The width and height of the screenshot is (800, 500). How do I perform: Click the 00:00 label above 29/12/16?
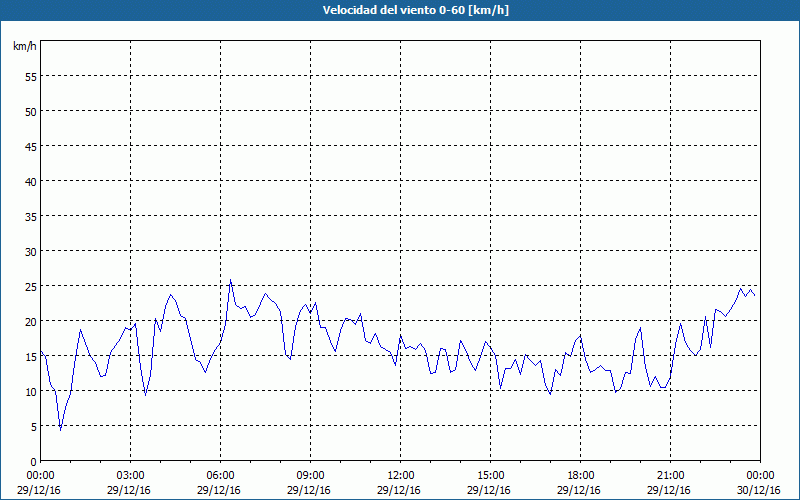(x=40, y=476)
